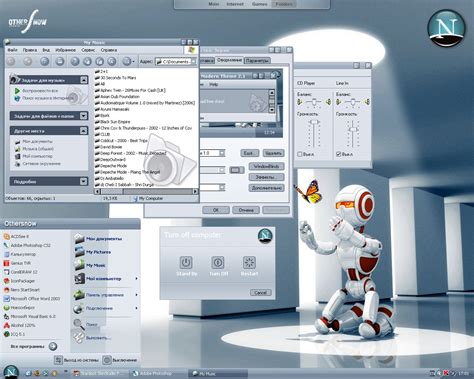Click Поиск музыки в Интернете link
The image size is (474, 379).
point(48,98)
